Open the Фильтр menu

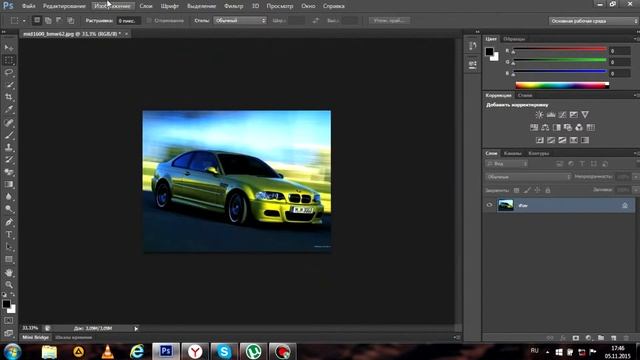coord(233,6)
